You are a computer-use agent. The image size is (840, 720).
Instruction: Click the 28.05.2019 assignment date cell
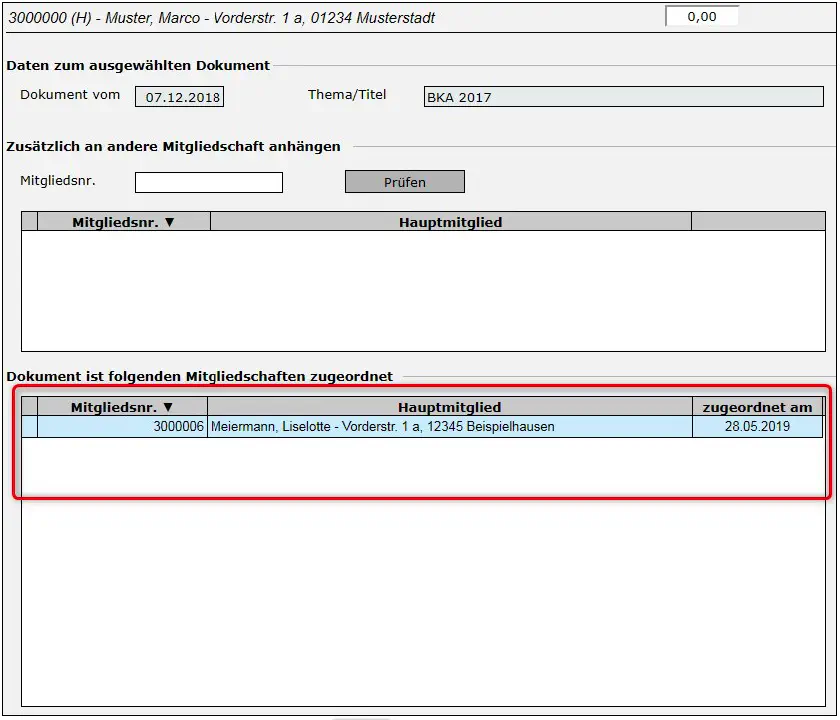tap(757, 427)
